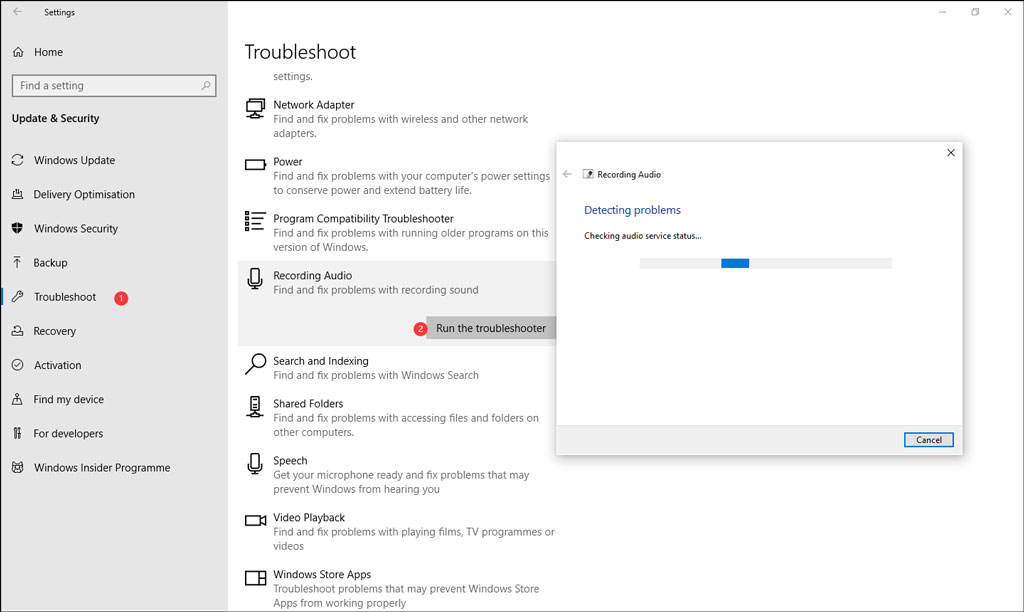
Task: Open the Delivery Optimisation page
Action: [x=84, y=194]
